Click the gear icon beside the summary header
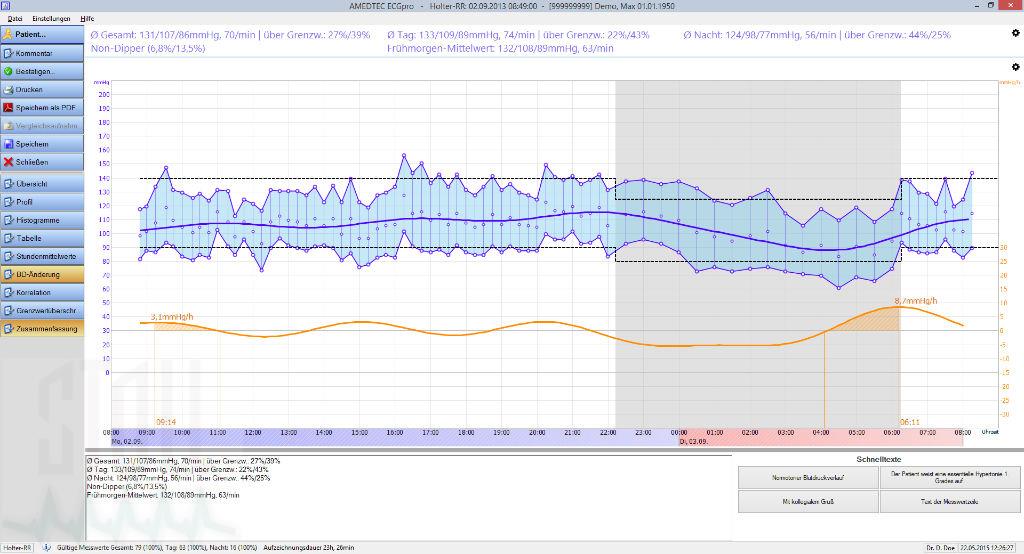 (x=1015, y=33)
